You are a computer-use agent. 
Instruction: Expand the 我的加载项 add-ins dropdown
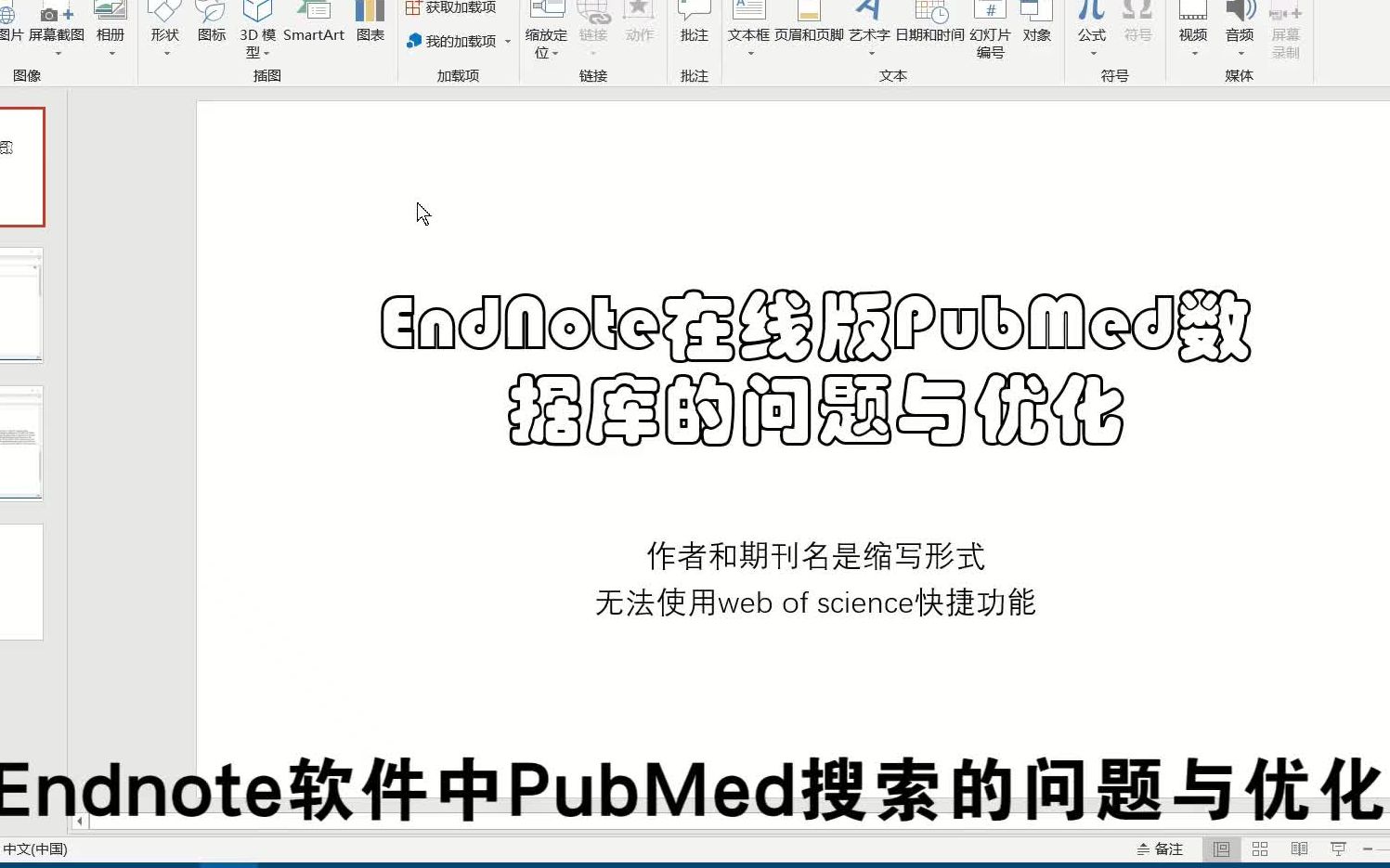tap(506, 41)
